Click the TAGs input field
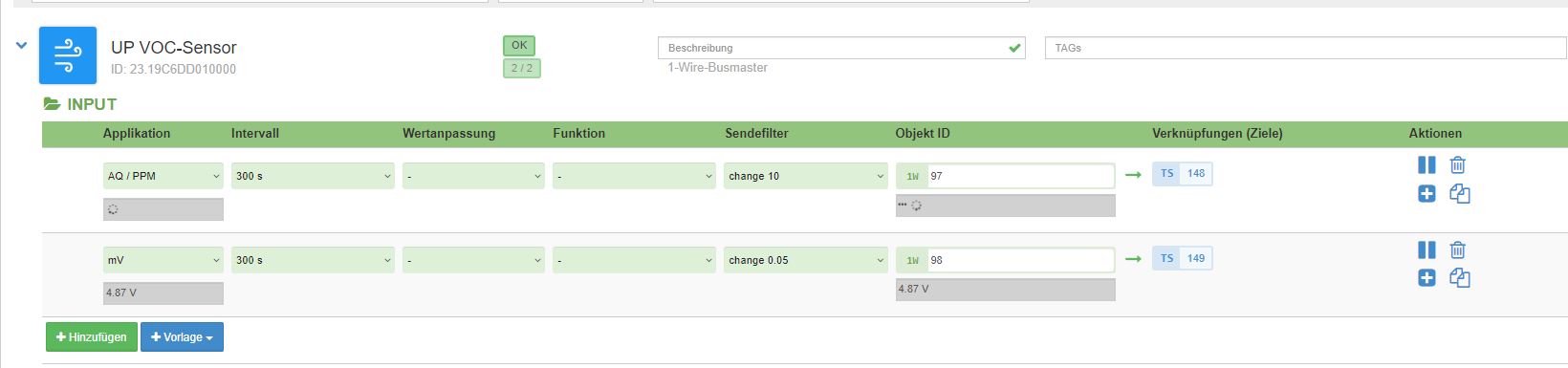Image resolution: width=1568 pixels, height=368 pixels. tap(1306, 48)
